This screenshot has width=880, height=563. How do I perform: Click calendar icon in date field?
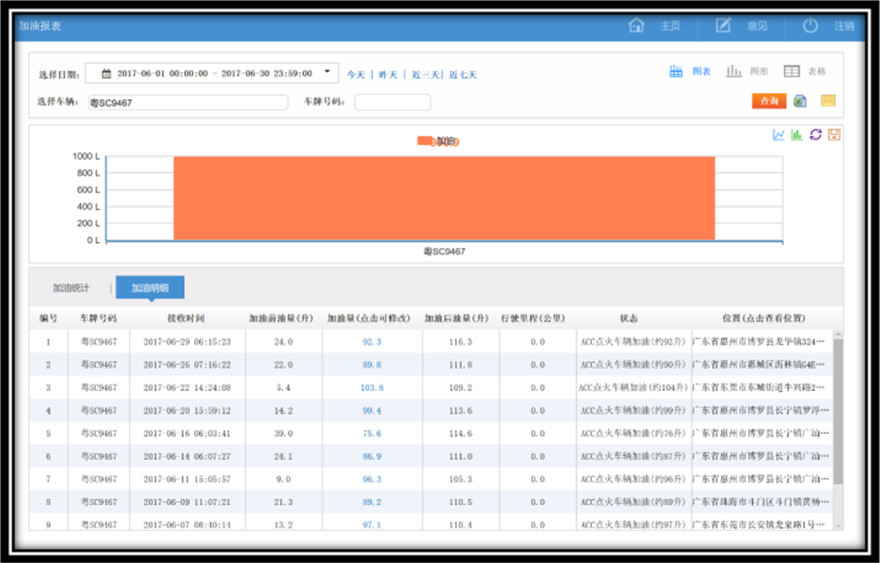pyautogui.click(x=103, y=73)
